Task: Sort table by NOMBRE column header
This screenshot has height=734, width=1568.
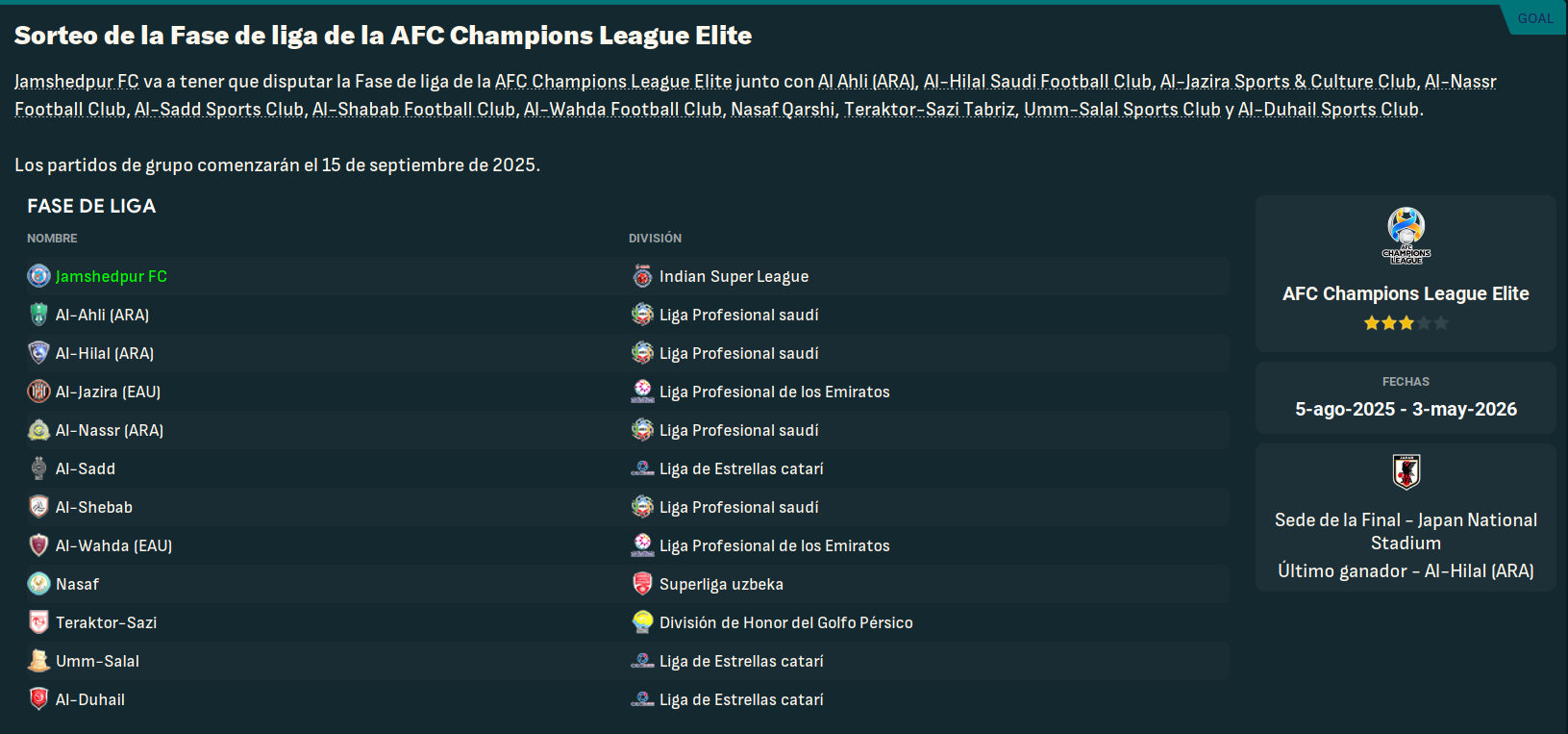Action: tap(52, 238)
